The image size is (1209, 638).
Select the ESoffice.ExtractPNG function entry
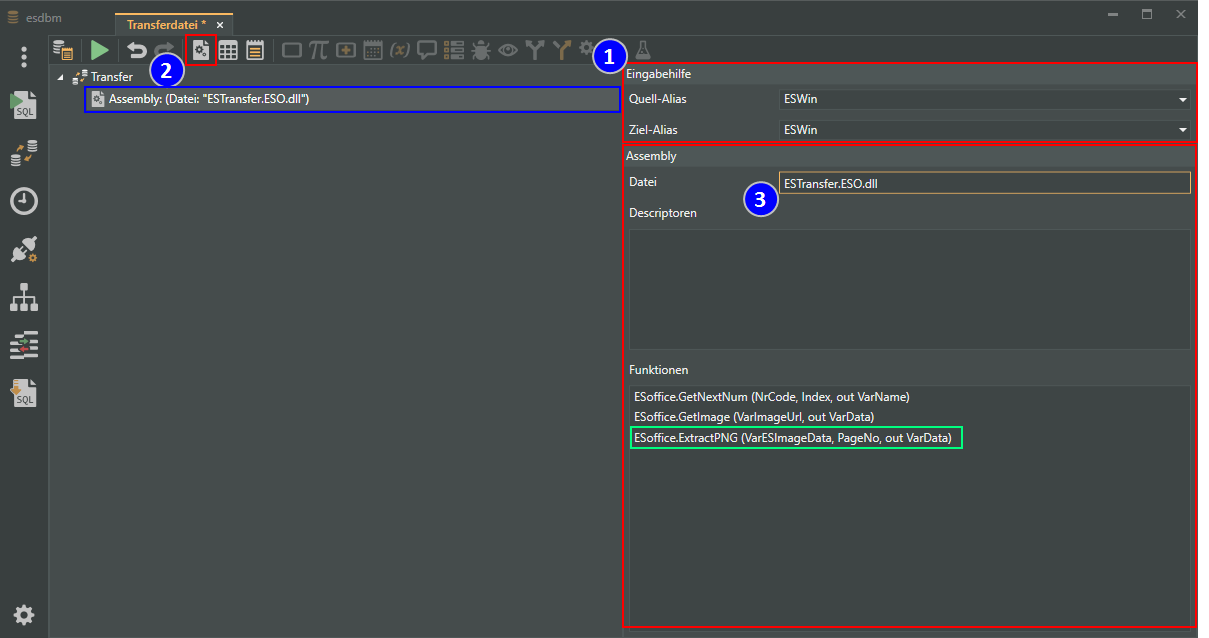(795, 437)
